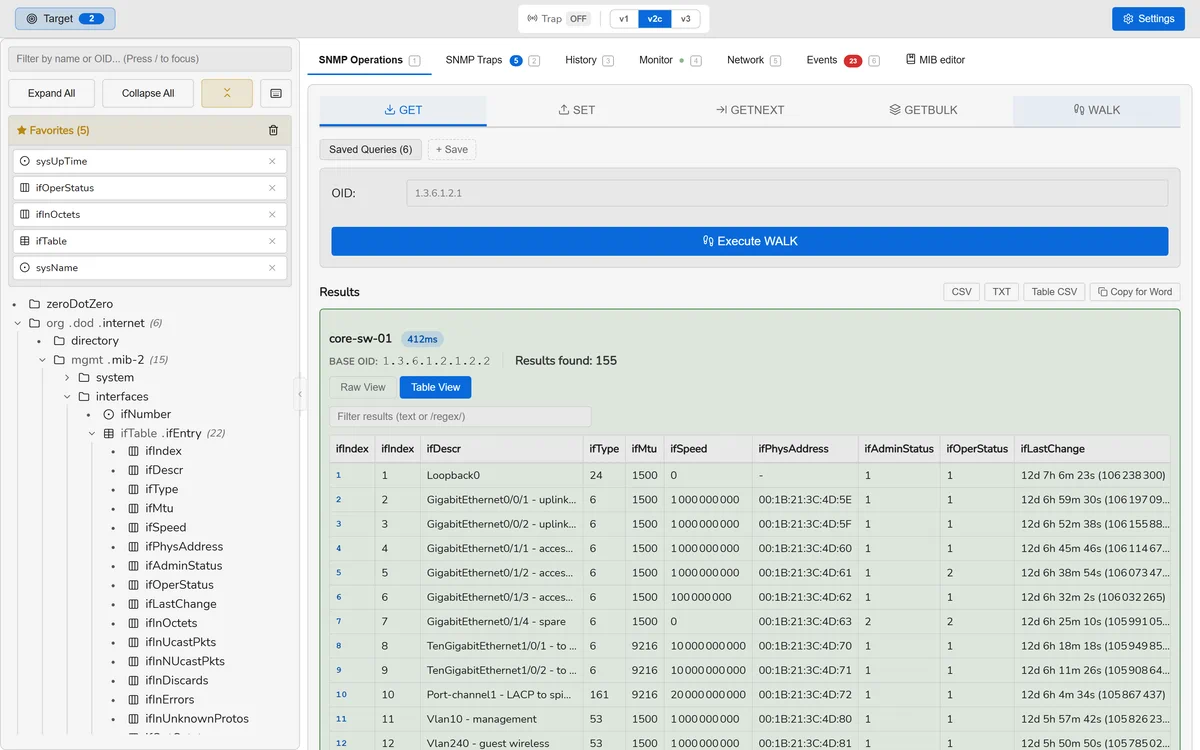Viewport: 1200px width, 750px height.
Task: Open the MIB editor tab
Action: pyautogui.click(x=935, y=60)
